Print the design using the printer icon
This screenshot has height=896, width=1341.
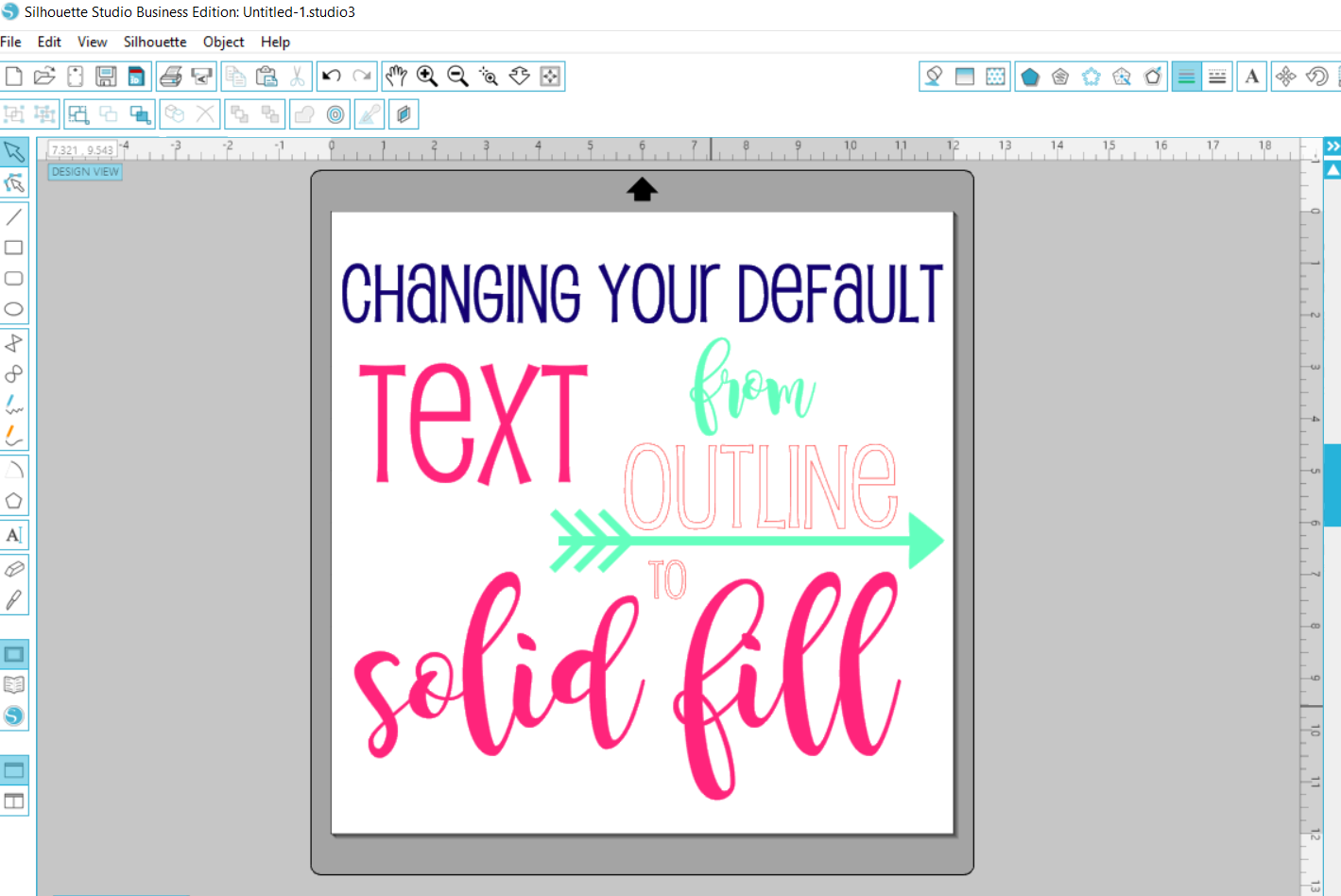(171, 77)
